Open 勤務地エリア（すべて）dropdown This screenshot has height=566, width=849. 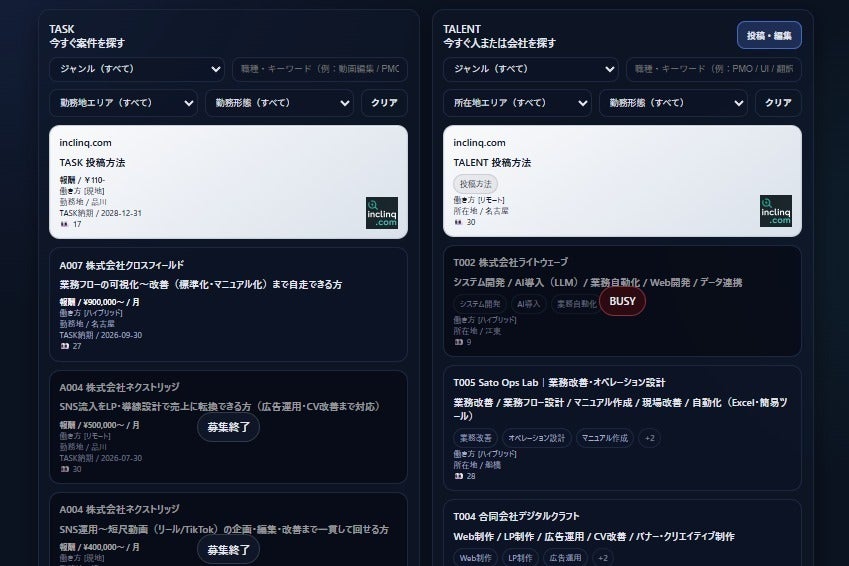(123, 103)
